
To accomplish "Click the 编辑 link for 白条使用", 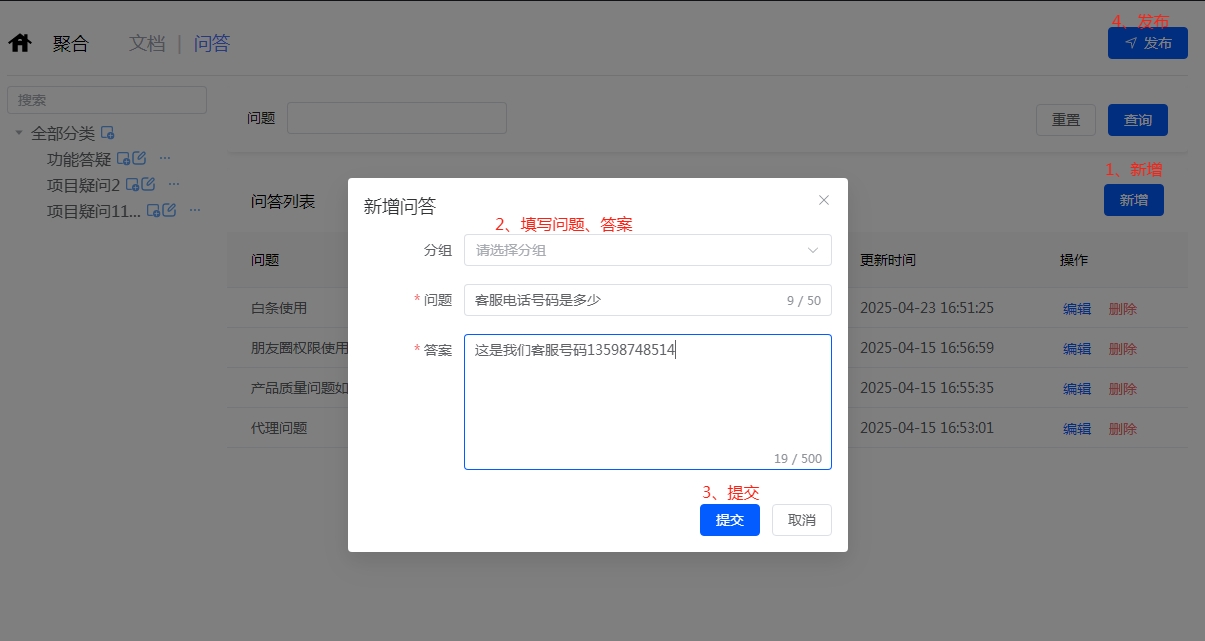I will [x=1077, y=309].
